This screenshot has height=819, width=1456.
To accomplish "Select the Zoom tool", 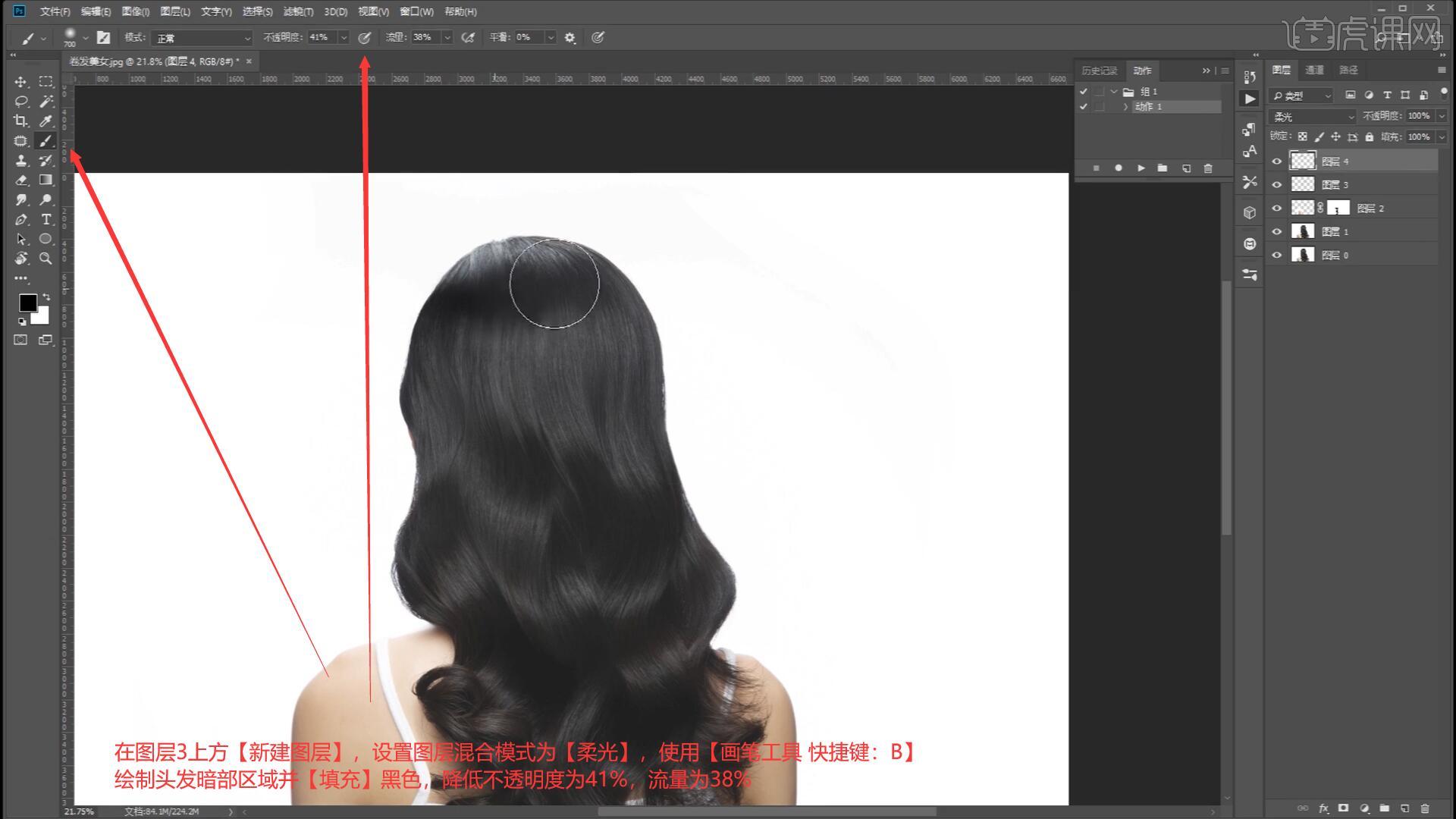I will click(45, 259).
